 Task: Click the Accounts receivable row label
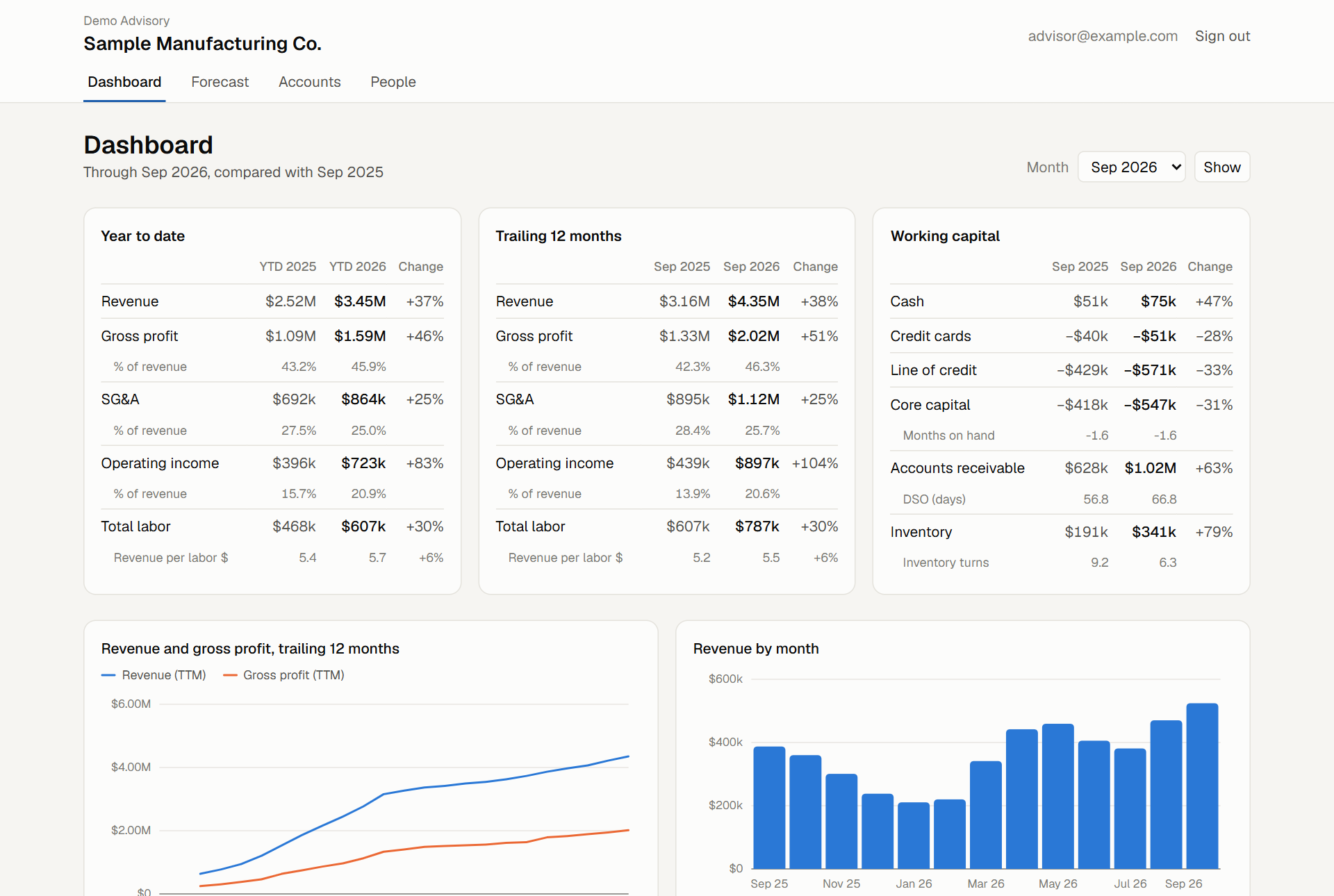[957, 468]
